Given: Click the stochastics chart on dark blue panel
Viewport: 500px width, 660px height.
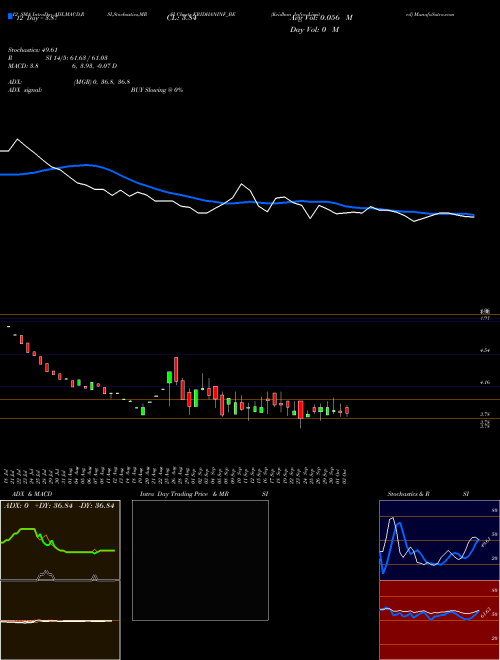Looking at the screenshot, I should click(439, 540).
